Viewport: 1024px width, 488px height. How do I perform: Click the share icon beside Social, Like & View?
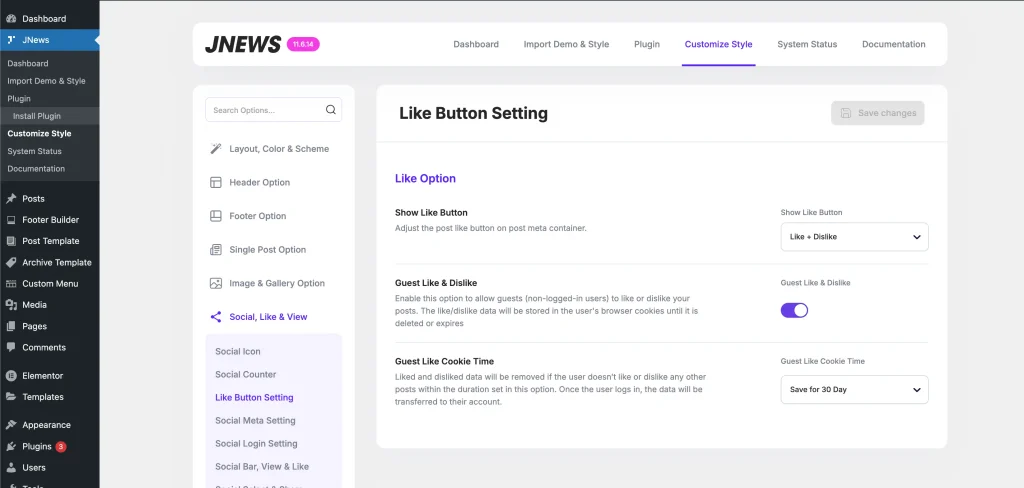coord(216,317)
